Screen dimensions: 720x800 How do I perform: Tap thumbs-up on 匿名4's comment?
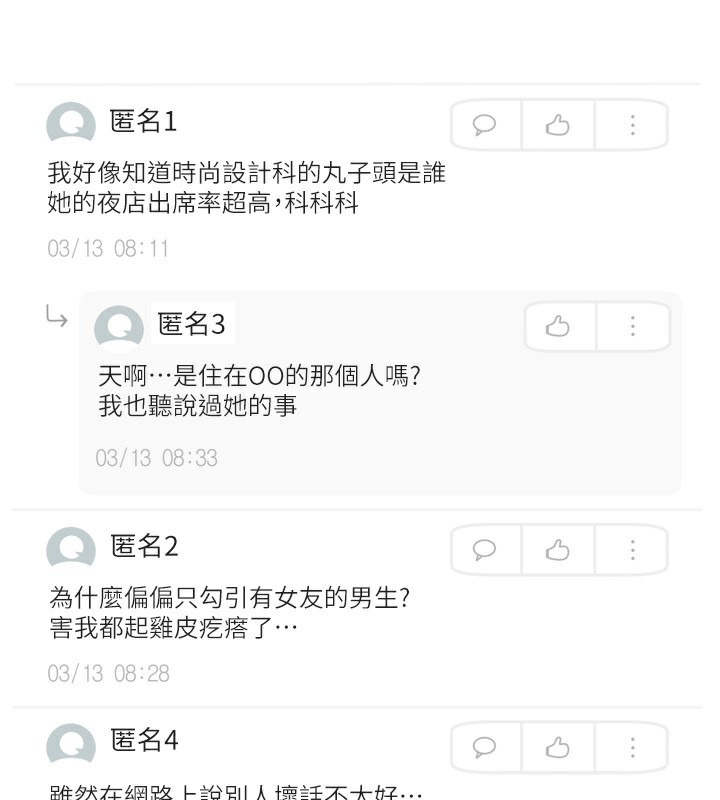coord(558,747)
